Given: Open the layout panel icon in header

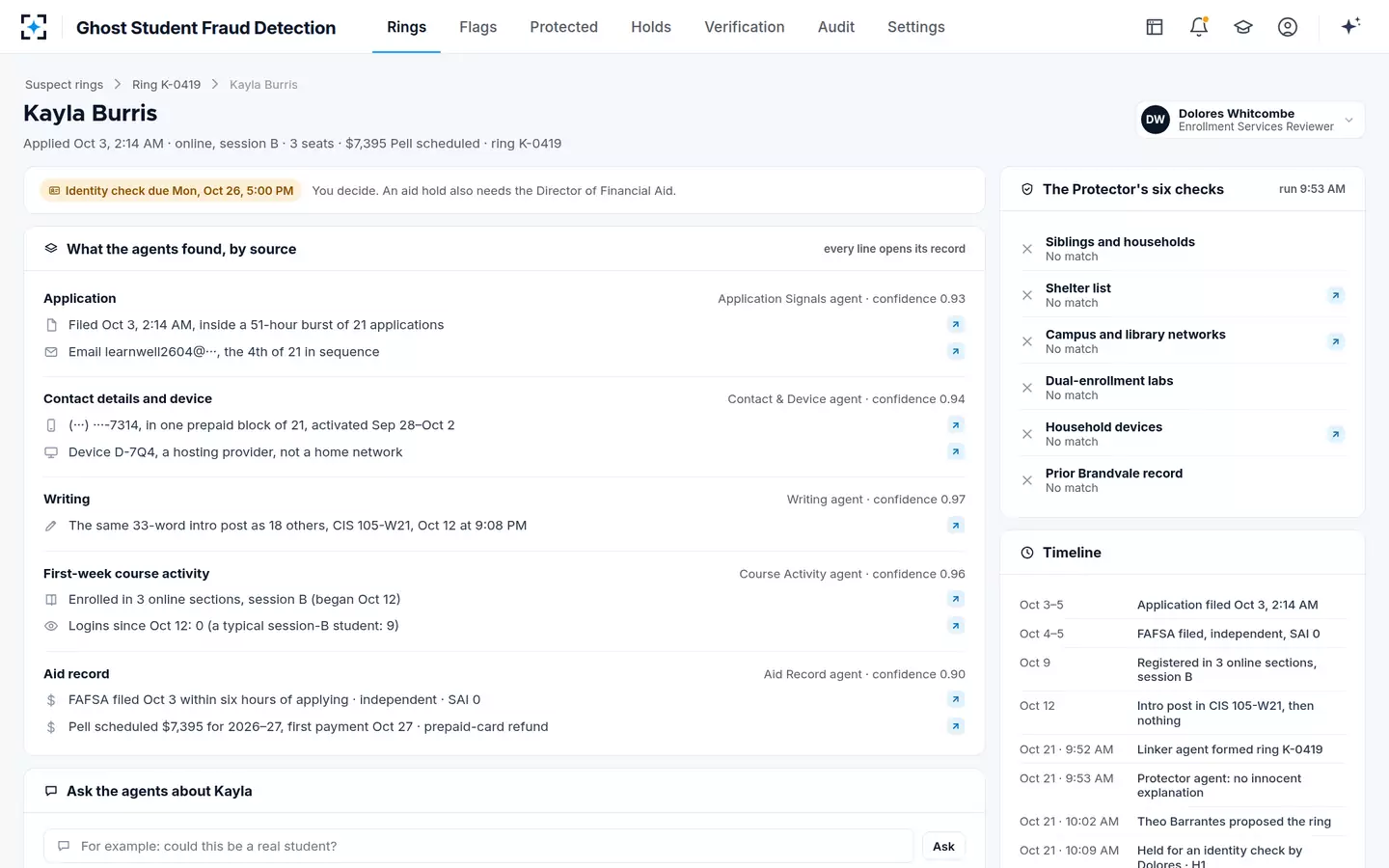Looking at the screenshot, I should point(1155,27).
